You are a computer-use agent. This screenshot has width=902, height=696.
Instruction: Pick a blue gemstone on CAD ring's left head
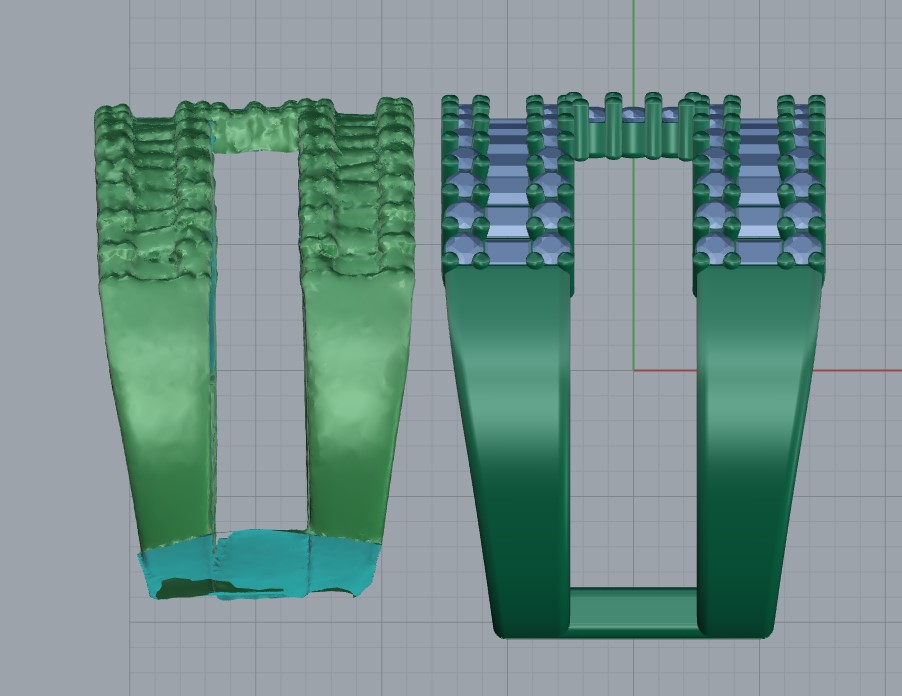click(x=507, y=215)
